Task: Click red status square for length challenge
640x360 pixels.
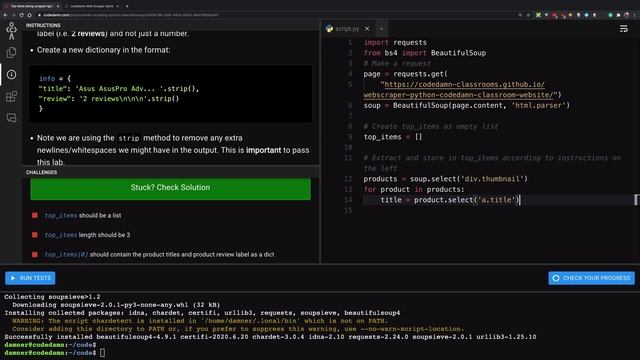Action: click(35, 235)
